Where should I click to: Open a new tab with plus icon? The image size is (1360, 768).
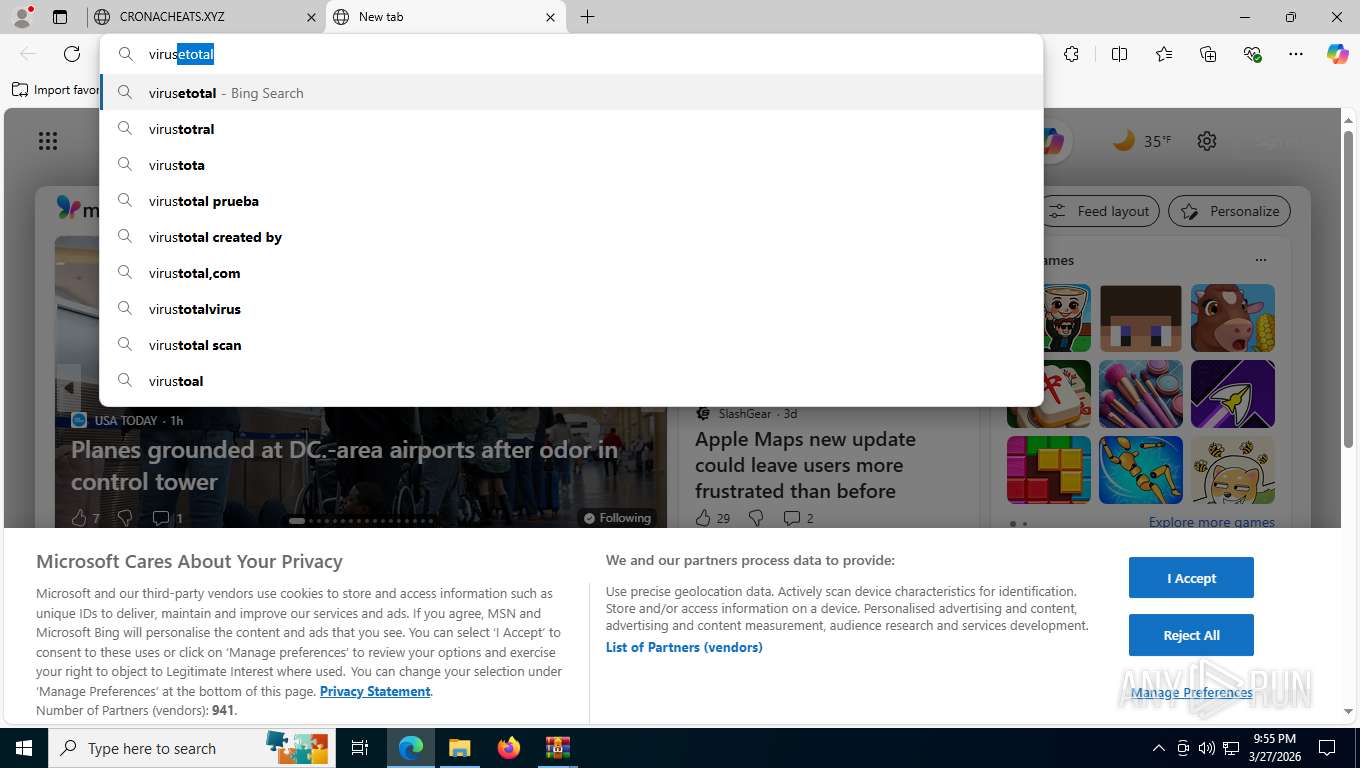(x=587, y=16)
